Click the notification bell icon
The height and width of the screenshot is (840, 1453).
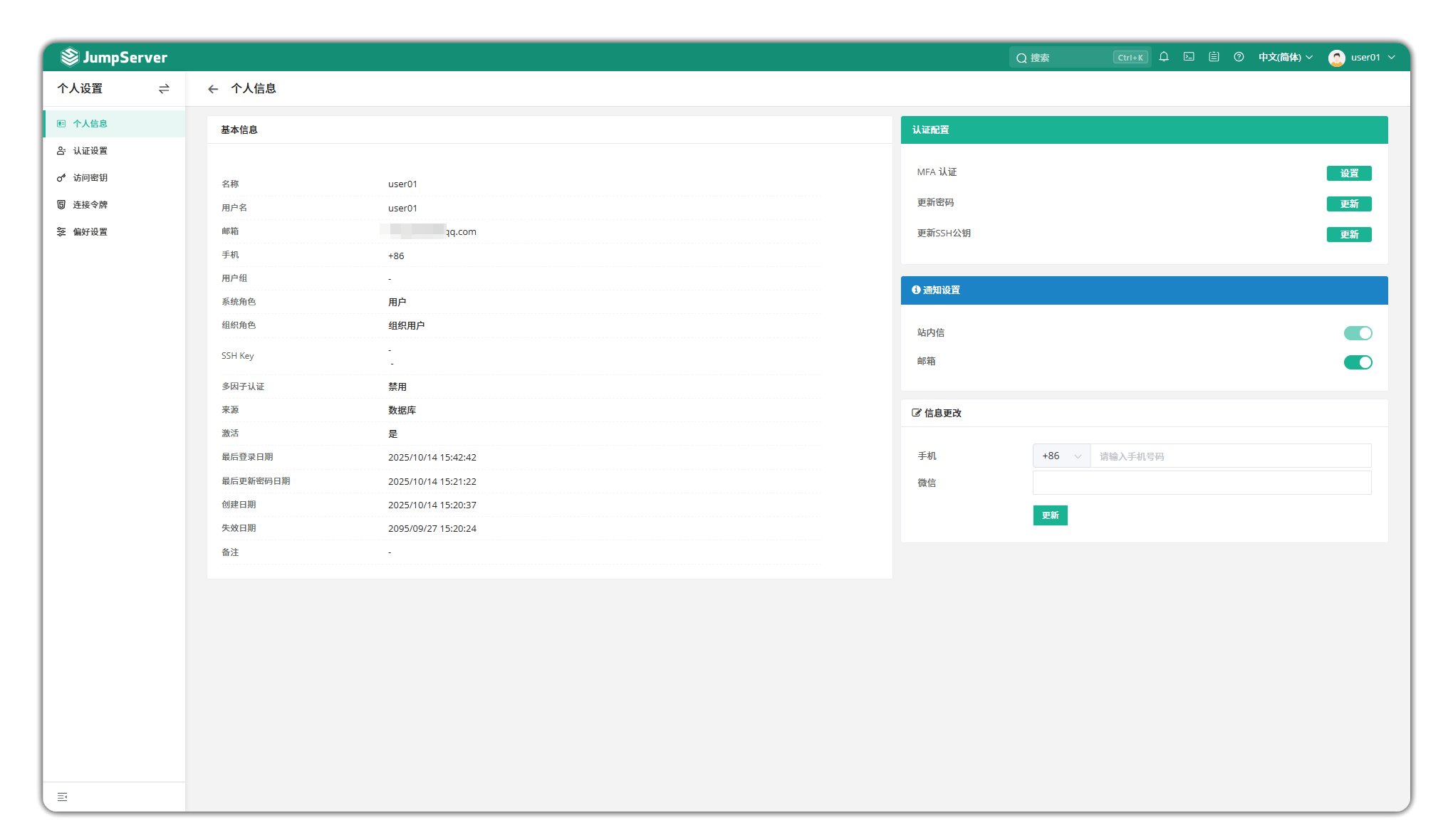click(x=1164, y=57)
